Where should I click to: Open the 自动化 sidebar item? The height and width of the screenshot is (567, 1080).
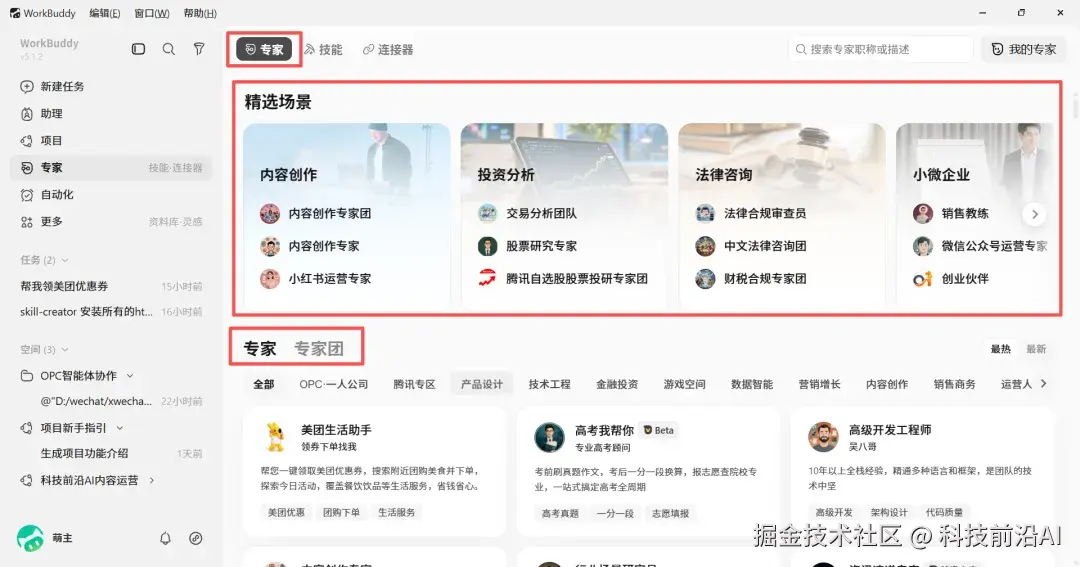(110, 194)
